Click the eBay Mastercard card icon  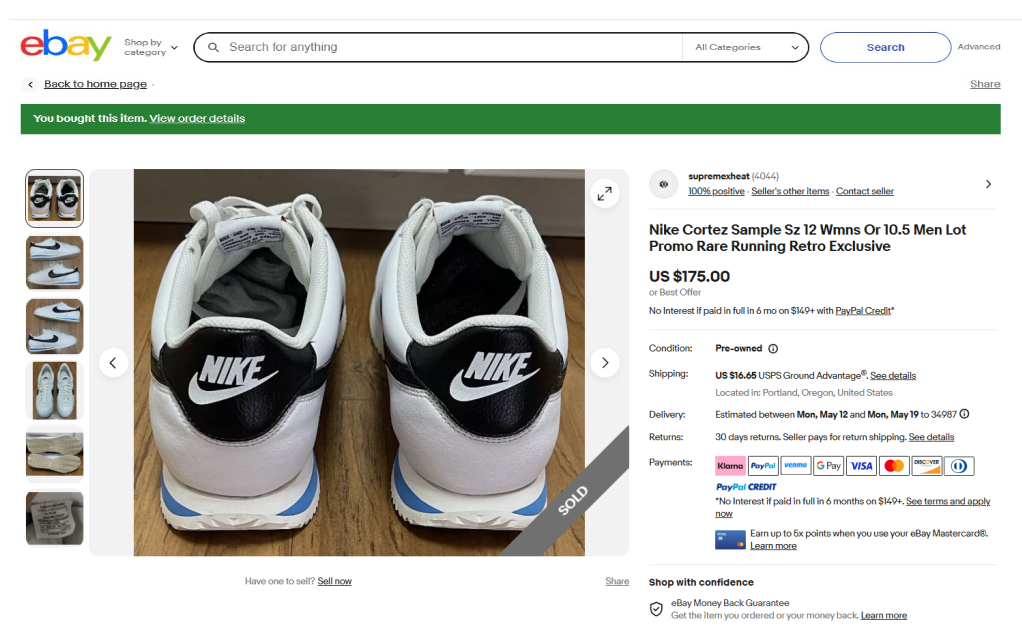730,540
